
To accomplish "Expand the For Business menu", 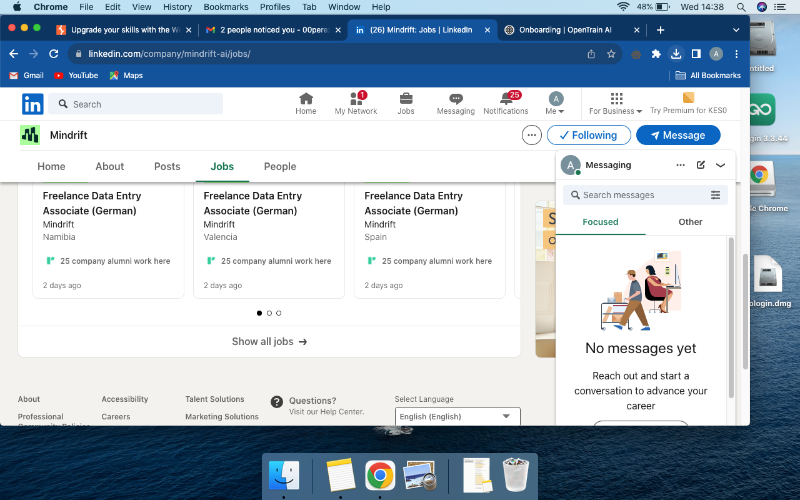I will pyautogui.click(x=616, y=104).
